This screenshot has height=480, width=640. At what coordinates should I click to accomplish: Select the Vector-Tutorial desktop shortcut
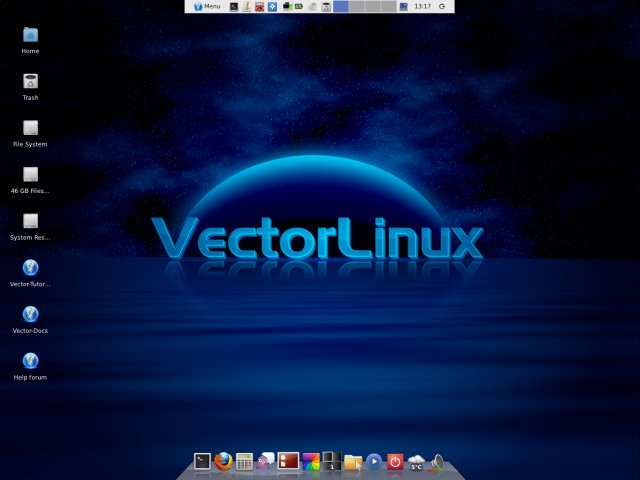pos(30,273)
